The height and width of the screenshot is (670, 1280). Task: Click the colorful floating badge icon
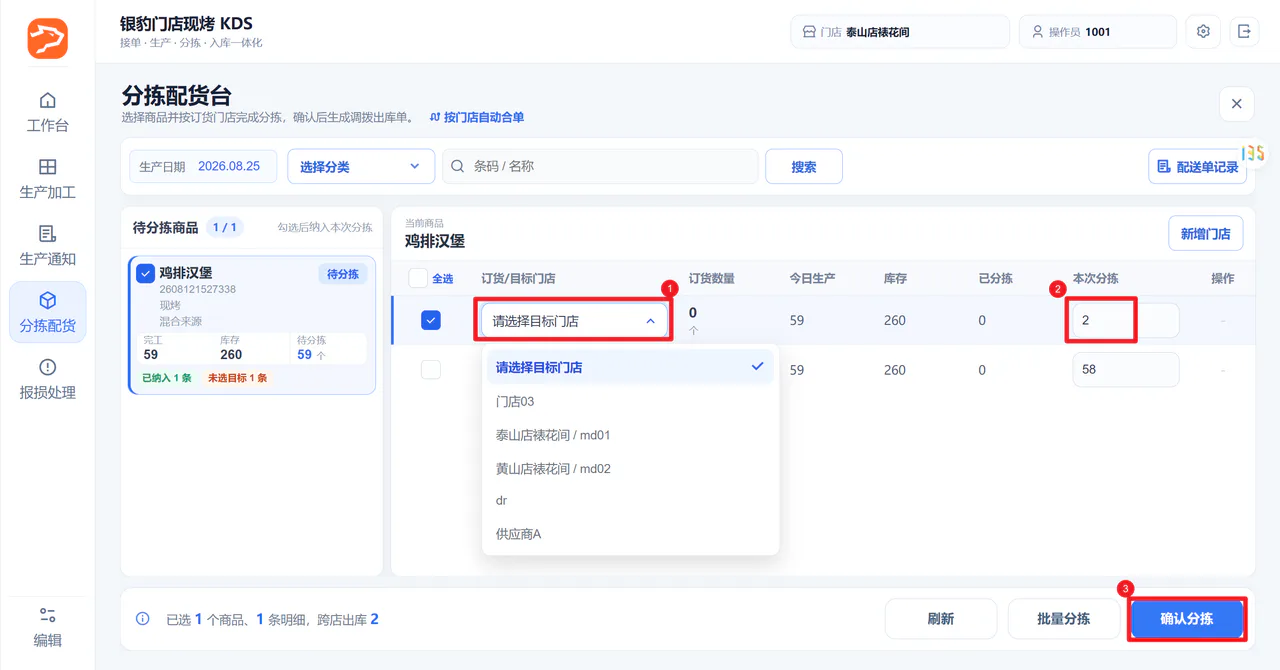(1254, 153)
